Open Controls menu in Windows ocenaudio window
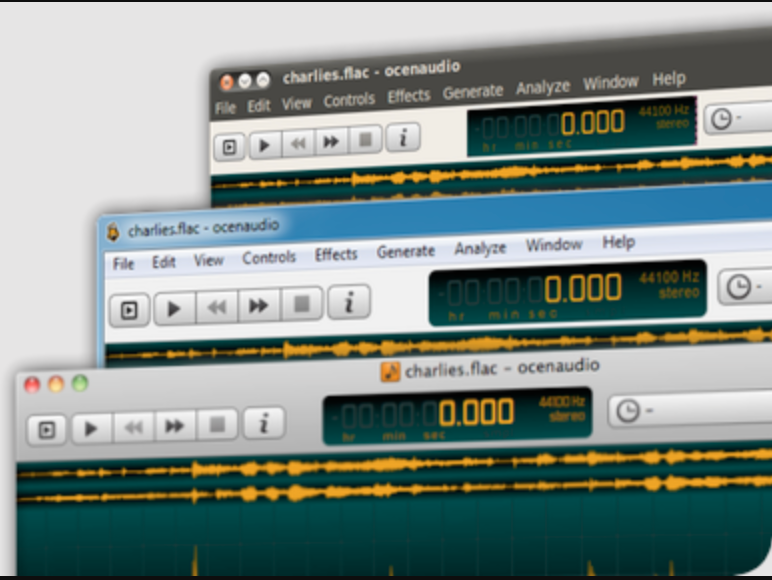 coord(269,257)
